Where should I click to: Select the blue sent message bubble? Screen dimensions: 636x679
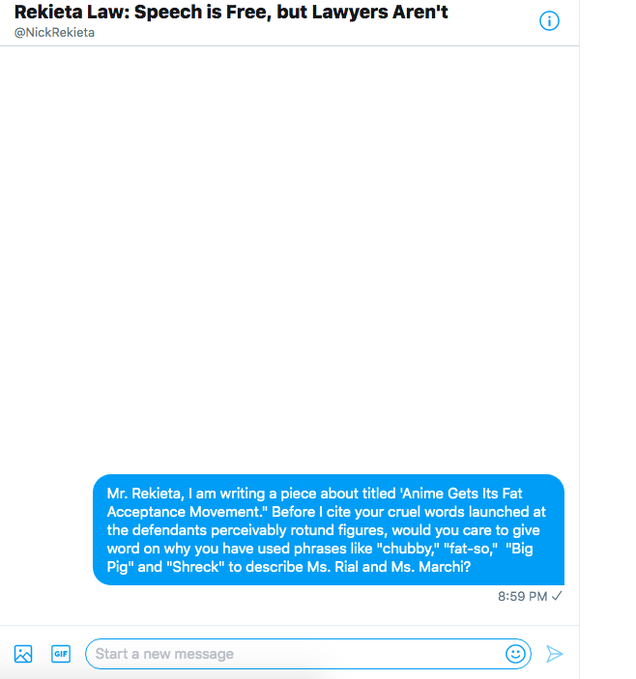(329, 530)
